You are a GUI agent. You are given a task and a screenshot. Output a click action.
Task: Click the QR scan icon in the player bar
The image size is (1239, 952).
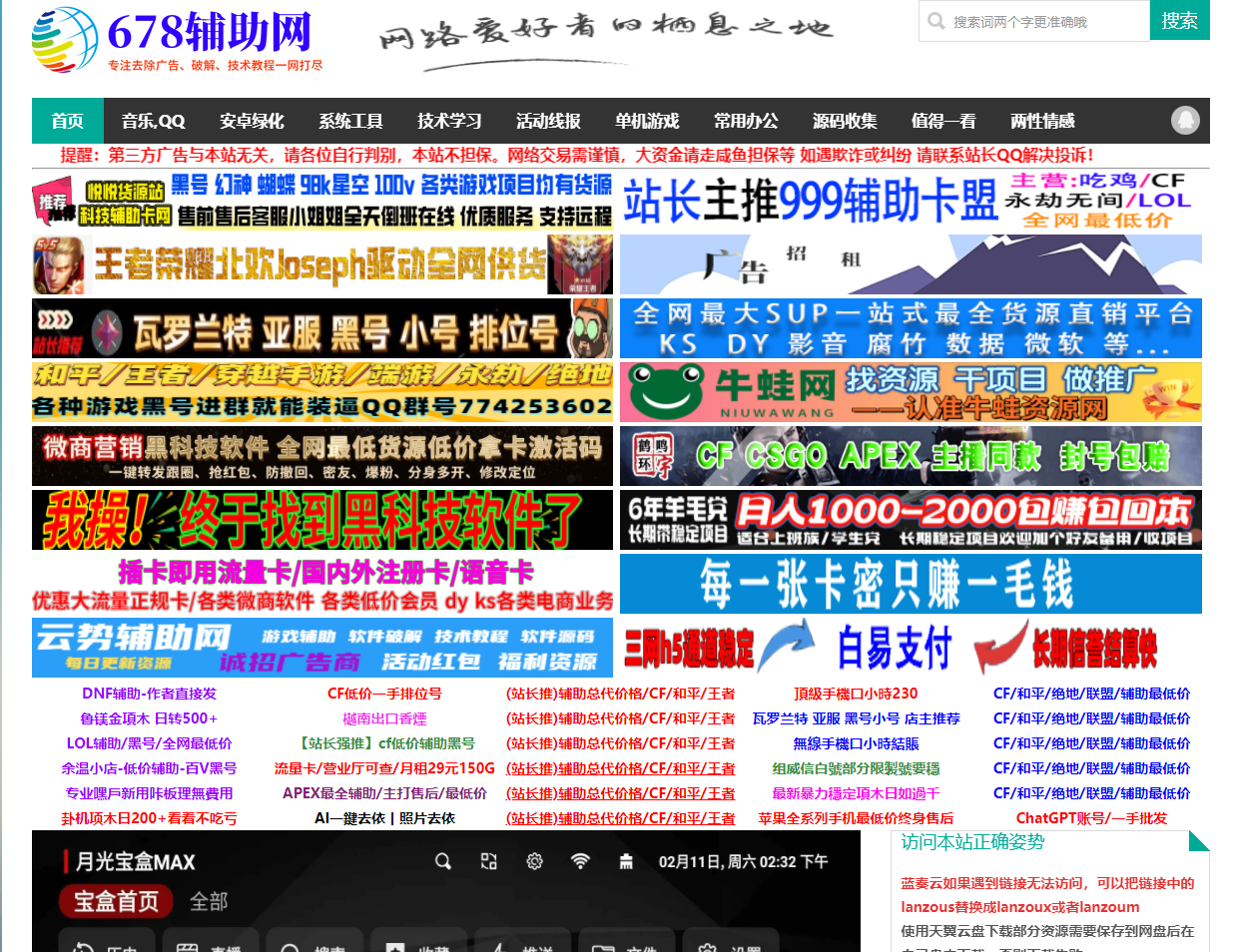(x=488, y=860)
